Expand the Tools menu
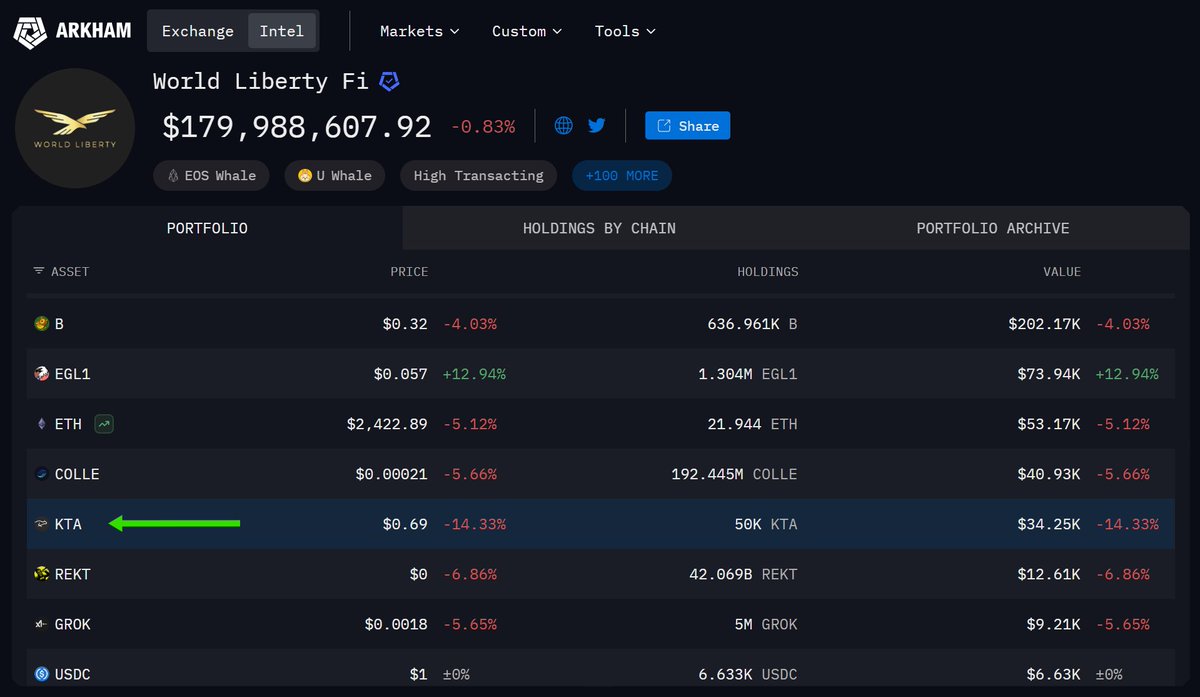 625,31
